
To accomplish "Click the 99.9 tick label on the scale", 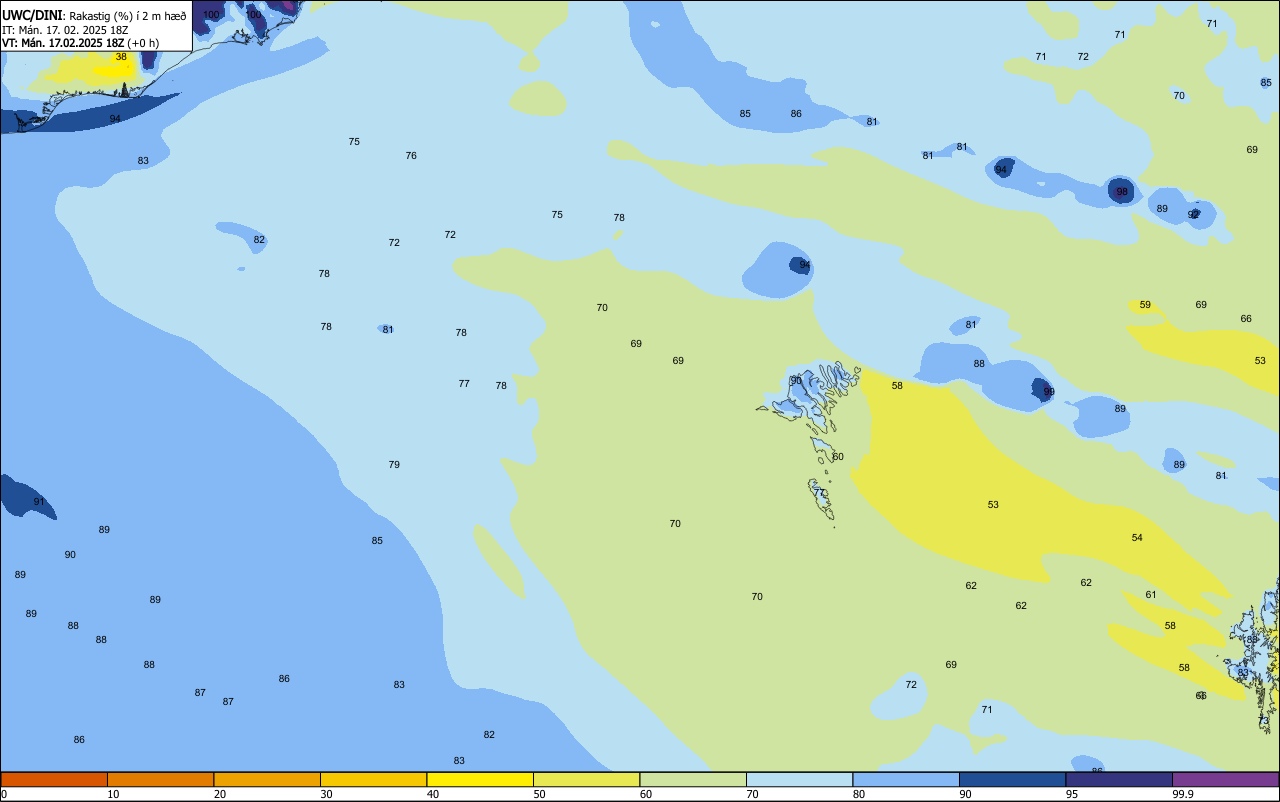I will (1183, 794).
